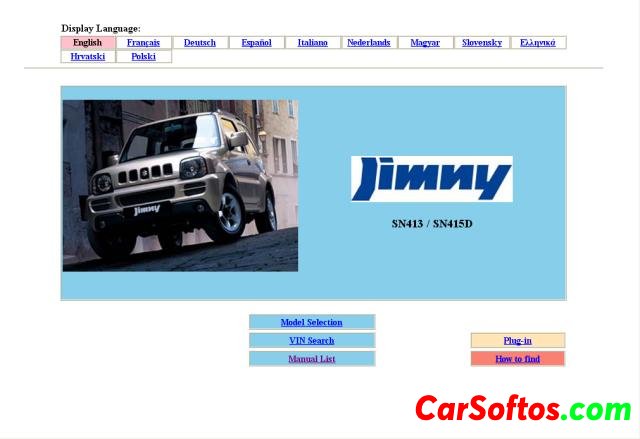Change language to Hrvatski
This screenshot has height=439, width=640.
88,57
